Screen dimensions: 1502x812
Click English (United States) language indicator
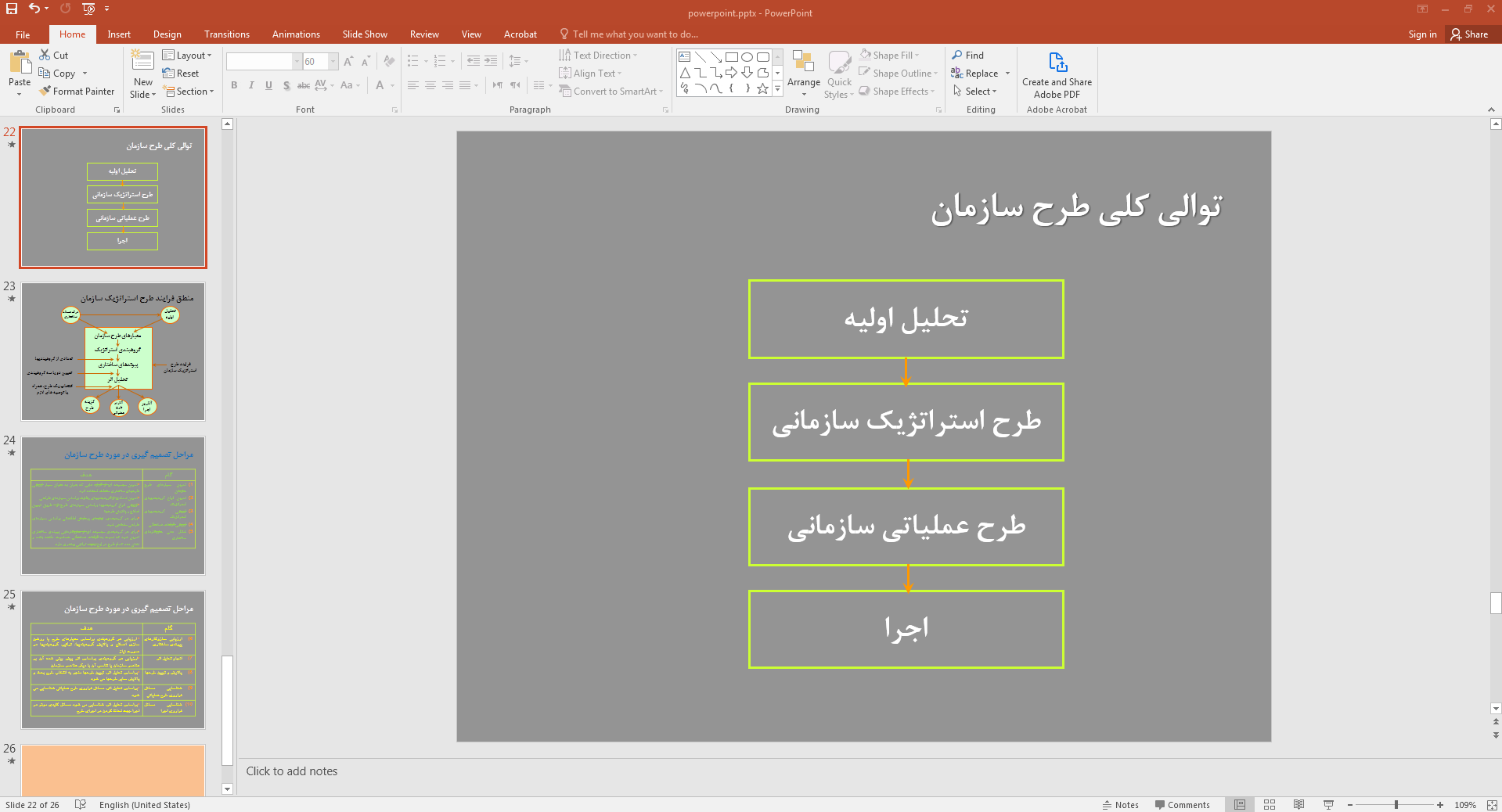tap(145, 804)
